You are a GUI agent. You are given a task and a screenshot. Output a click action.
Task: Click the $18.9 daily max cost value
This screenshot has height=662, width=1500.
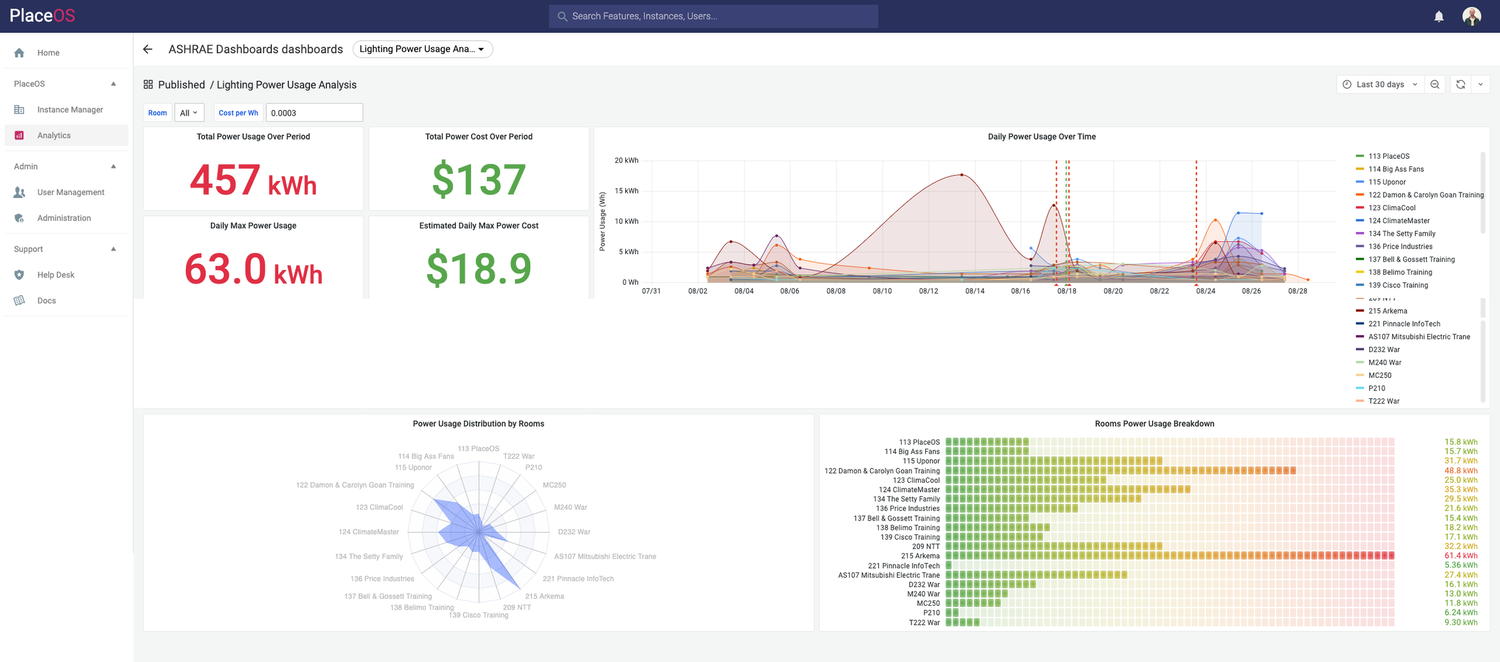479,269
